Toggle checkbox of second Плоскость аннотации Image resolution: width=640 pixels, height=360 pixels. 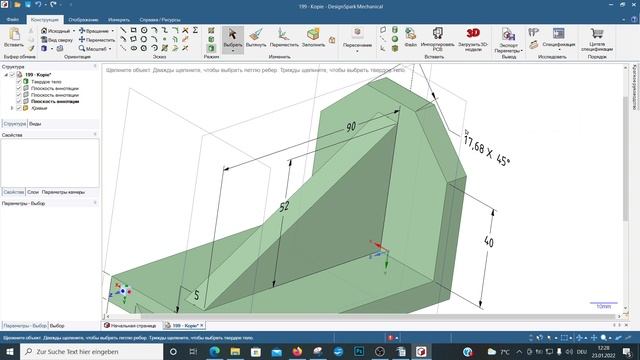click(19, 95)
